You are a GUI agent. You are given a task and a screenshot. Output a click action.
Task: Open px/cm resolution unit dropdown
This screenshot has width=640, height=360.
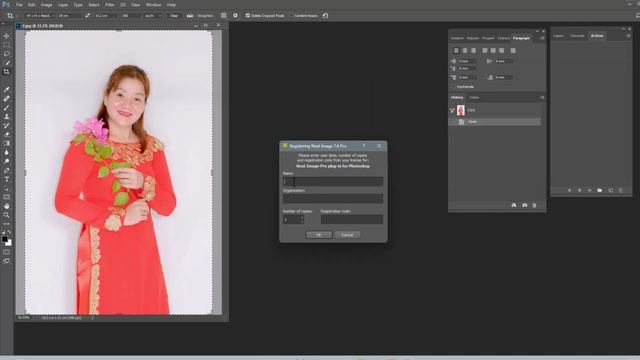tap(153, 16)
